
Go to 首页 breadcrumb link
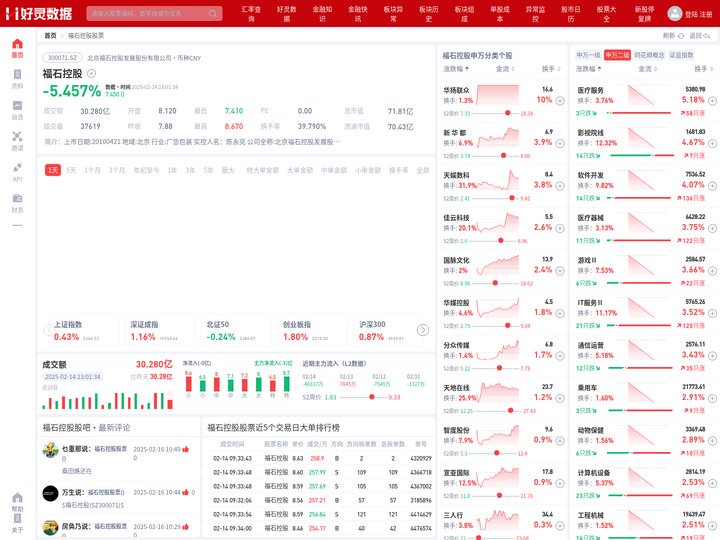click(x=51, y=35)
